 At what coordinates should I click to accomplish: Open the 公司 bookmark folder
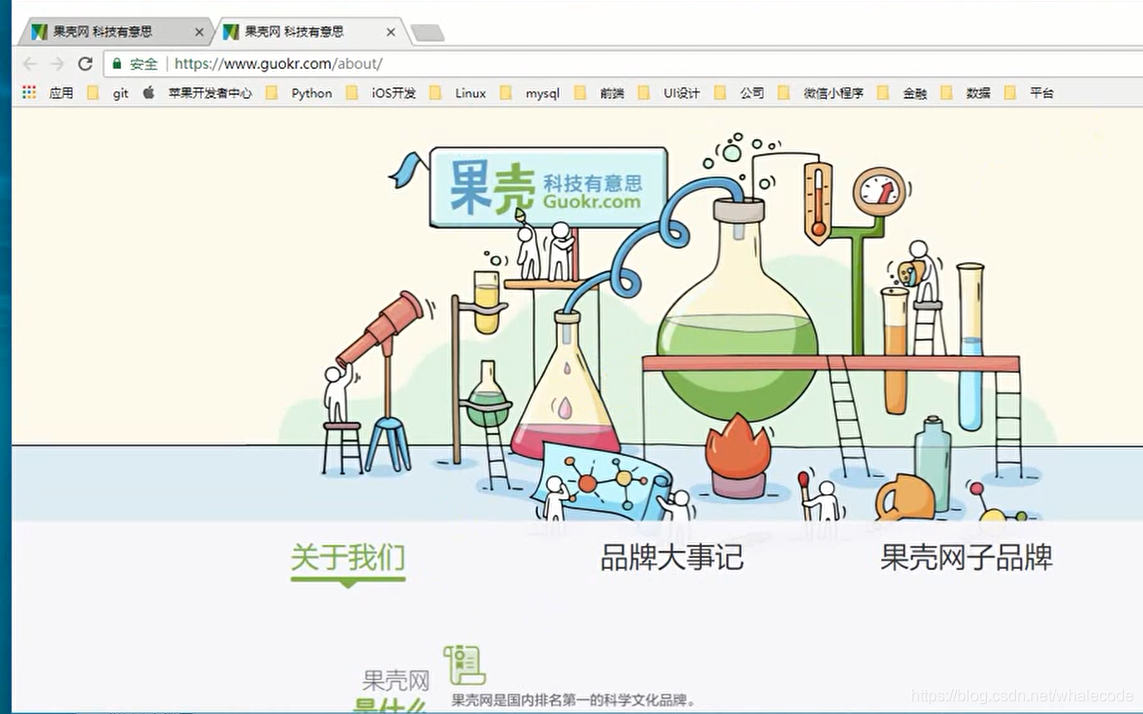(739, 93)
